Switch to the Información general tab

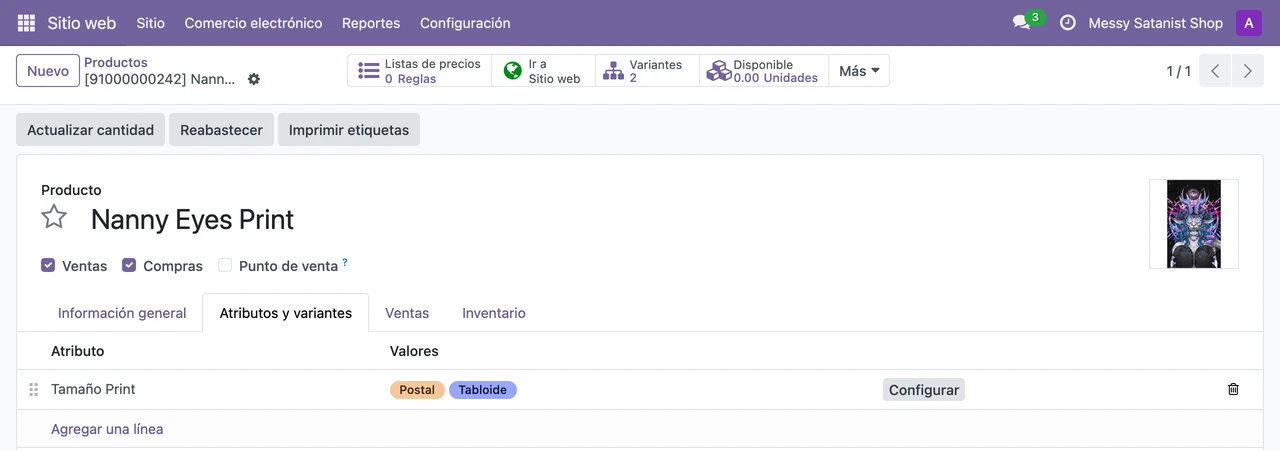point(122,313)
